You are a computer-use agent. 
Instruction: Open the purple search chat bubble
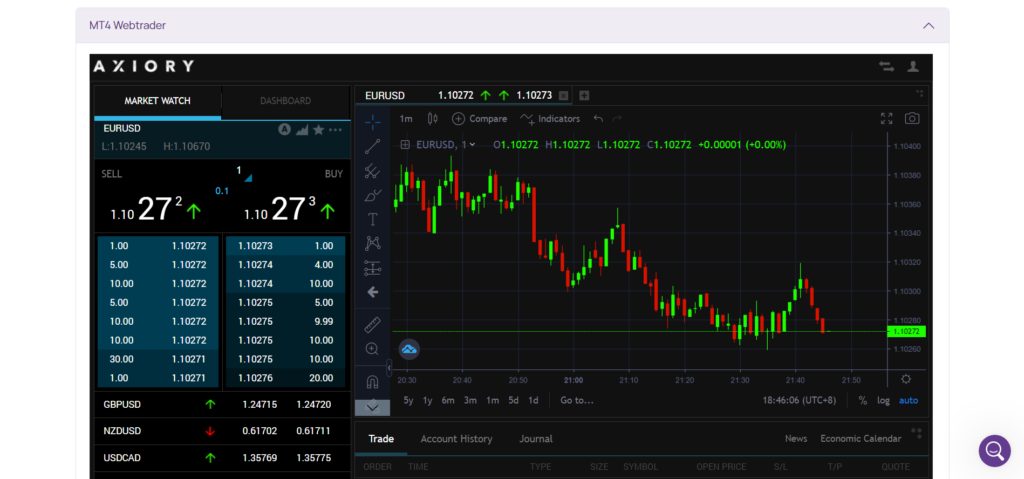(994, 450)
